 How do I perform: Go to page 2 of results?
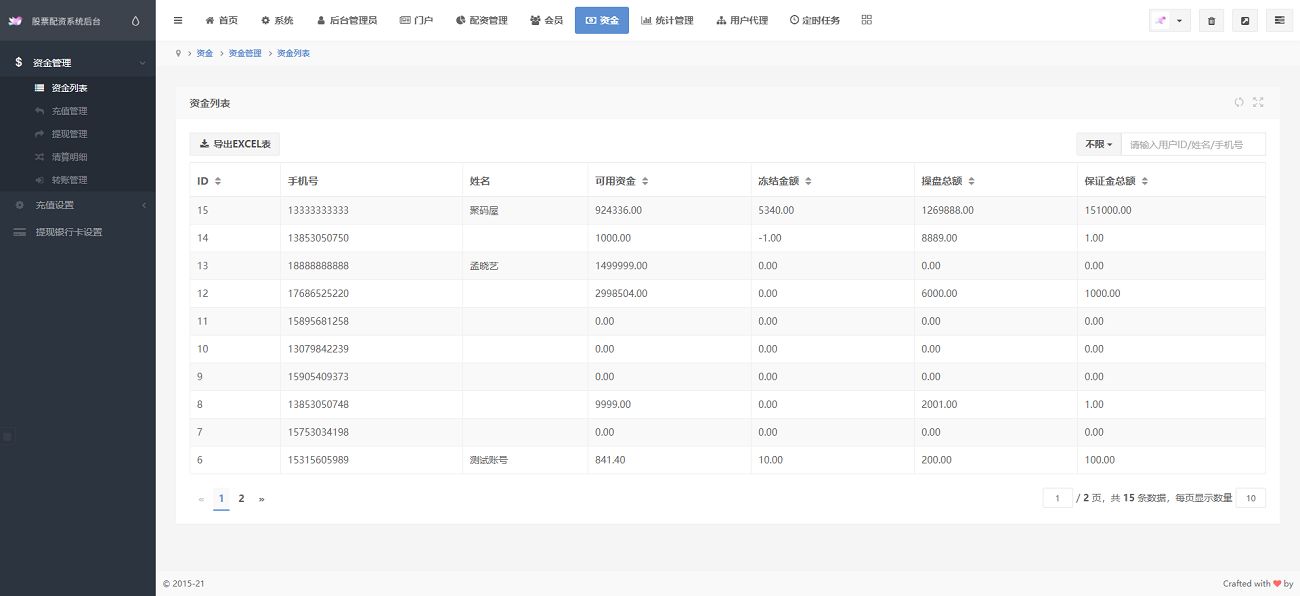click(241, 498)
